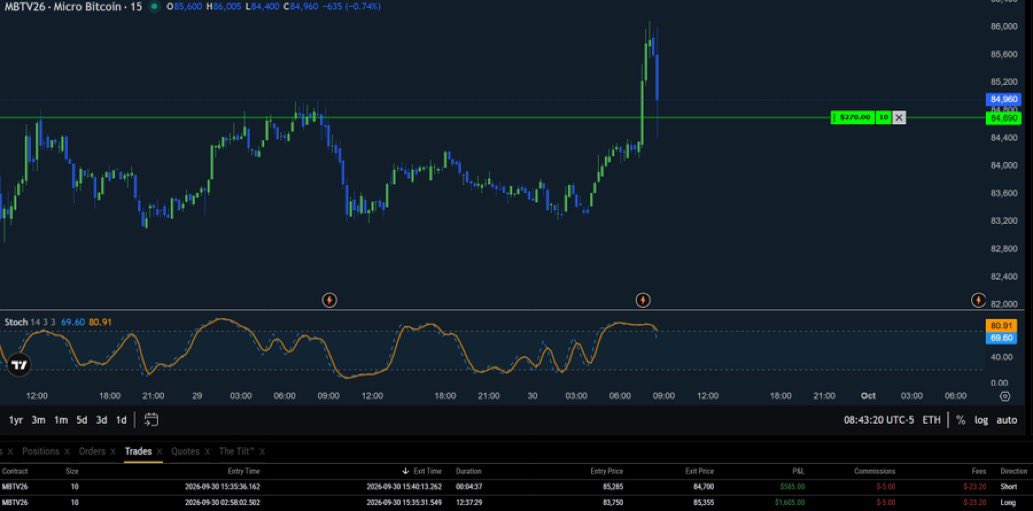This screenshot has height=511, width=1033.
Task: Click entry price 85,285 cell
Action: pyautogui.click(x=612, y=487)
